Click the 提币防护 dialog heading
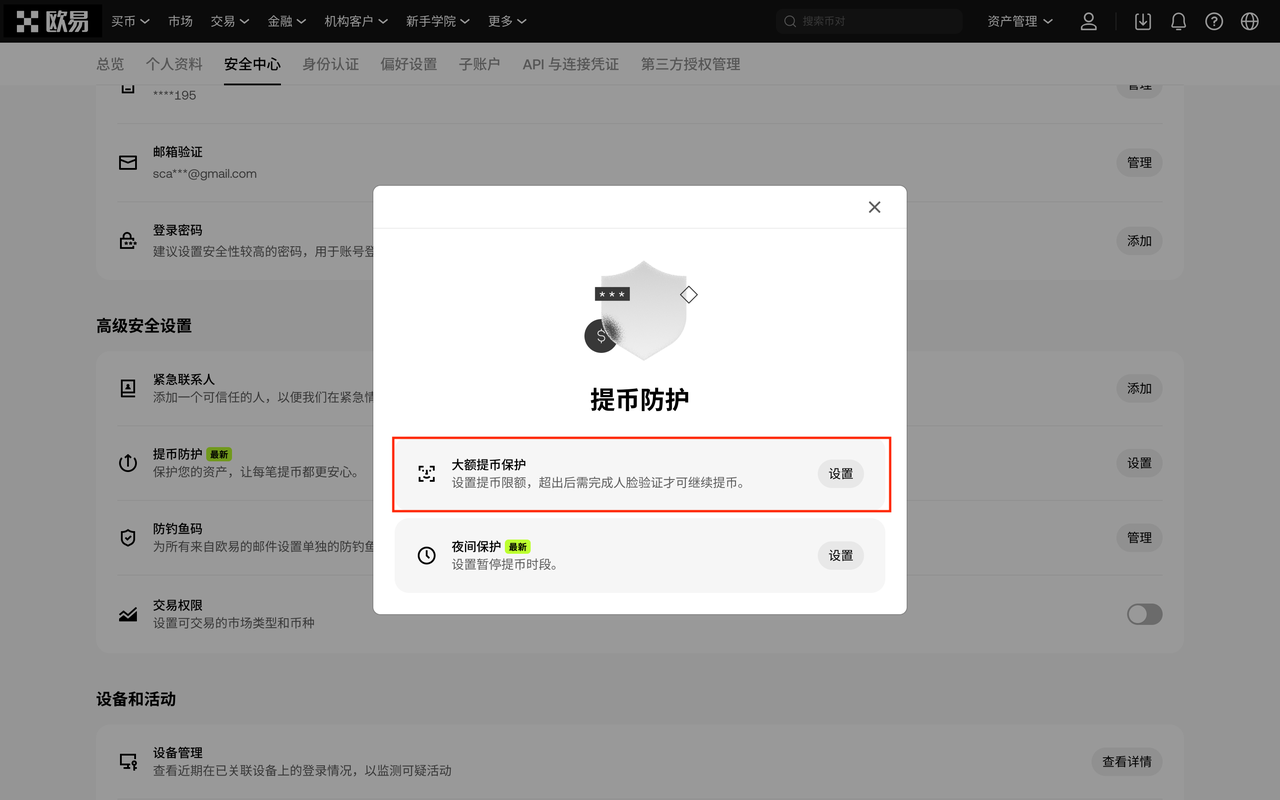The width and height of the screenshot is (1280, 800). click(640, 399)
